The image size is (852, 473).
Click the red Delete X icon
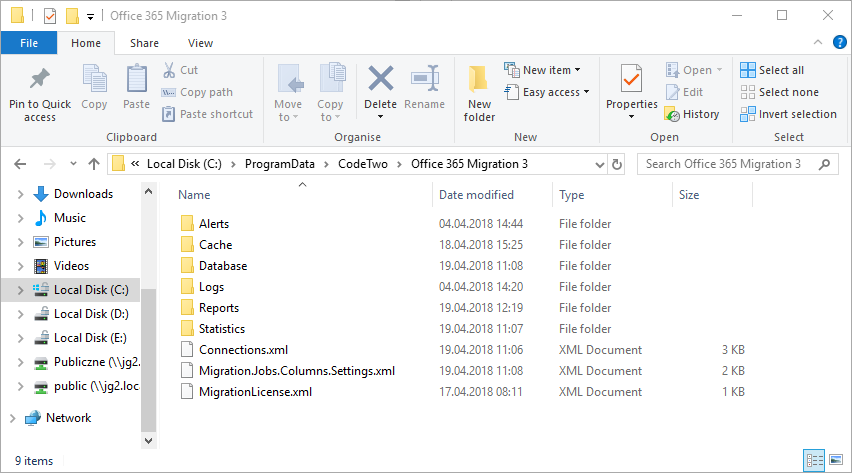tap(380, 78)
